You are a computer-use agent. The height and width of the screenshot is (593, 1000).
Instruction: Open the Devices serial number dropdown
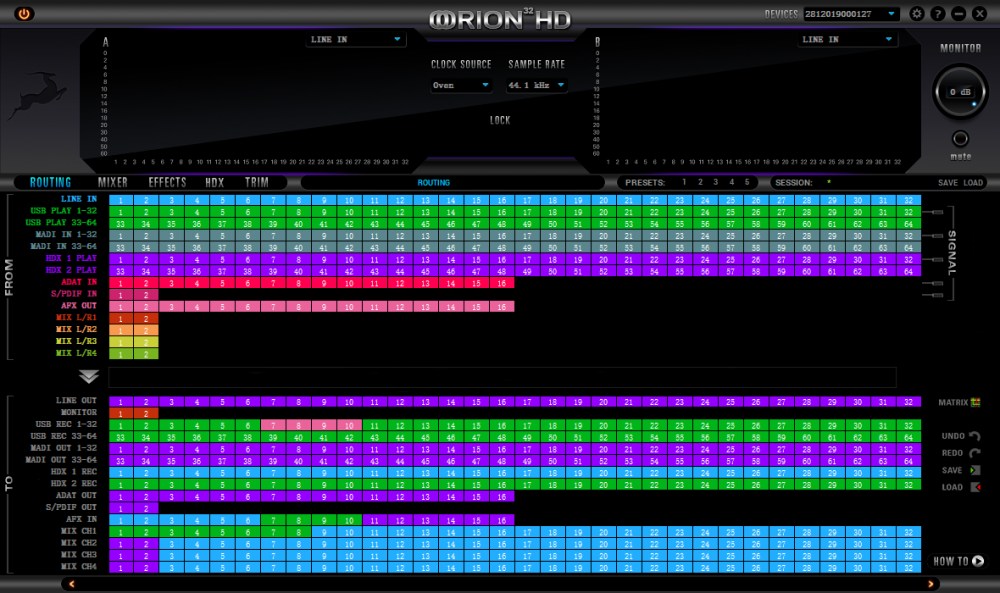click(x=851, y=13)
